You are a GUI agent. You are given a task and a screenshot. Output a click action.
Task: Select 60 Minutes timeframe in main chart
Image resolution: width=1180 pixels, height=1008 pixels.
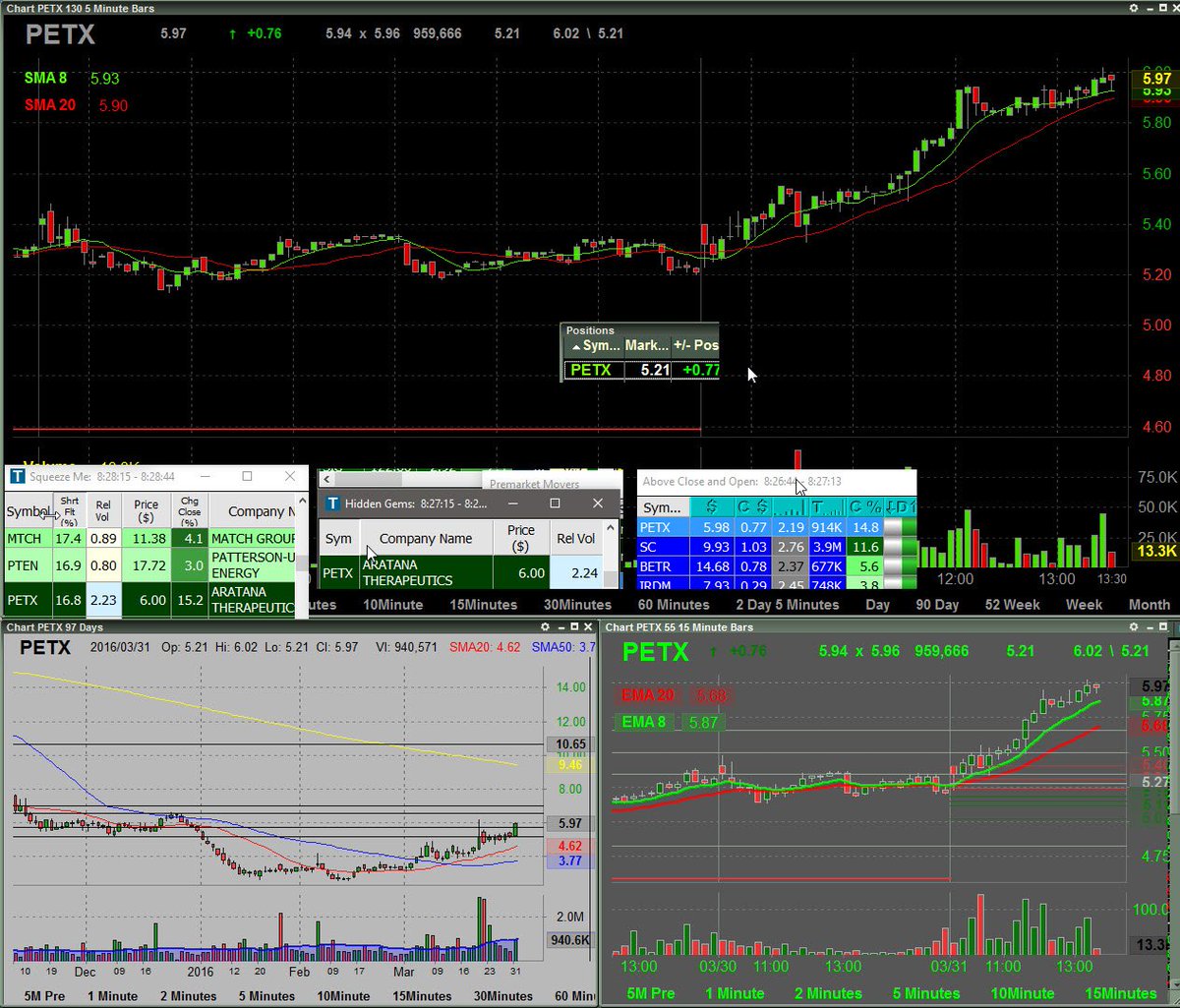click(x=674, y=605)
